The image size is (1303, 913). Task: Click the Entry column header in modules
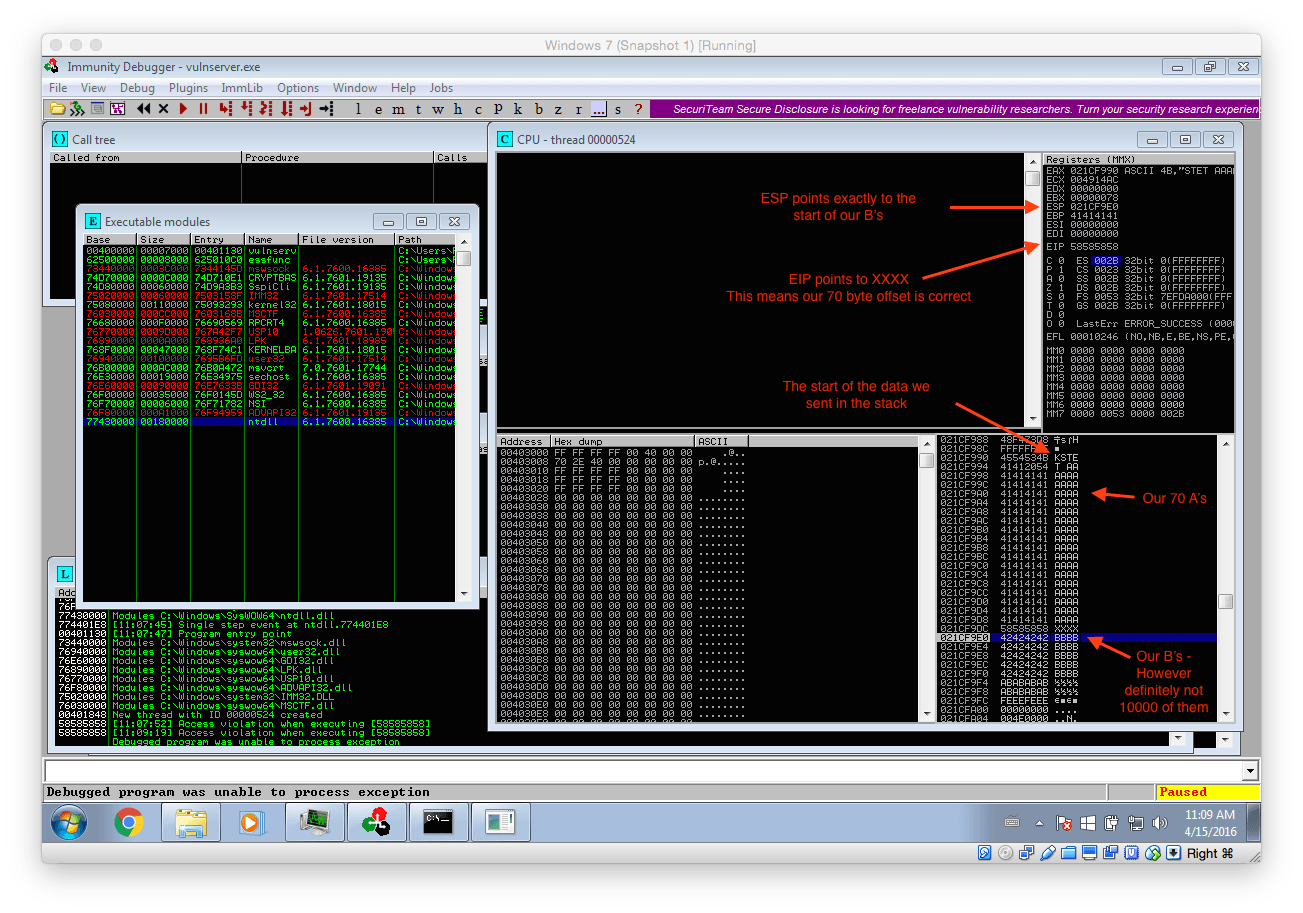click(217, 240)
